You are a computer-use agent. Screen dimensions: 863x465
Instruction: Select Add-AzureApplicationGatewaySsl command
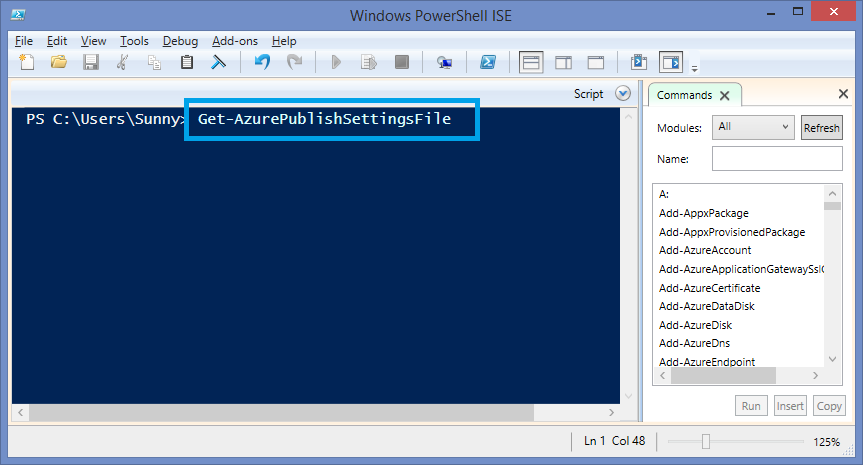(741, 269)
